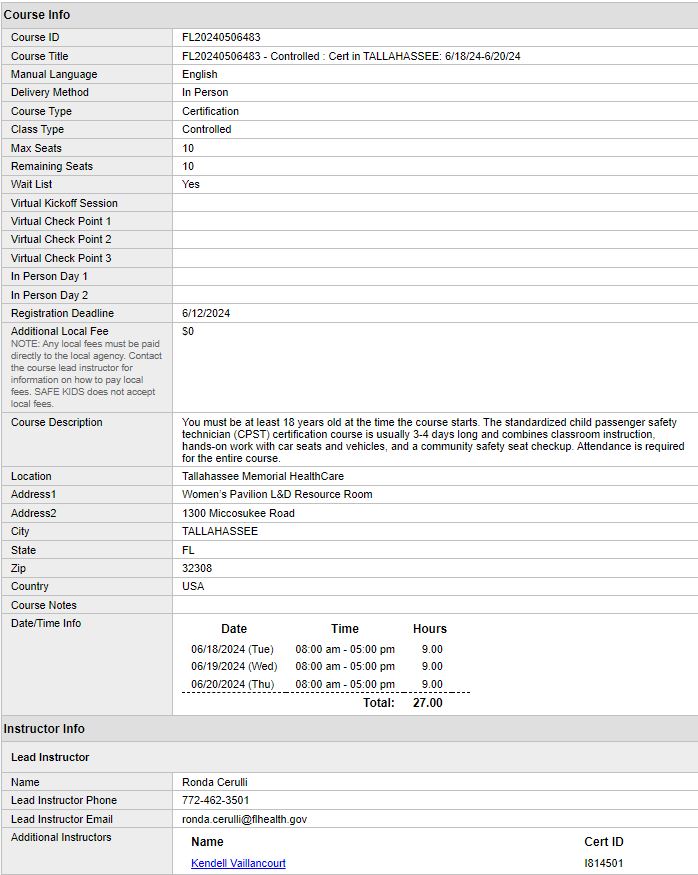Click the Remaining Seats label
698x875 pixels.
[x=52, y=166]
